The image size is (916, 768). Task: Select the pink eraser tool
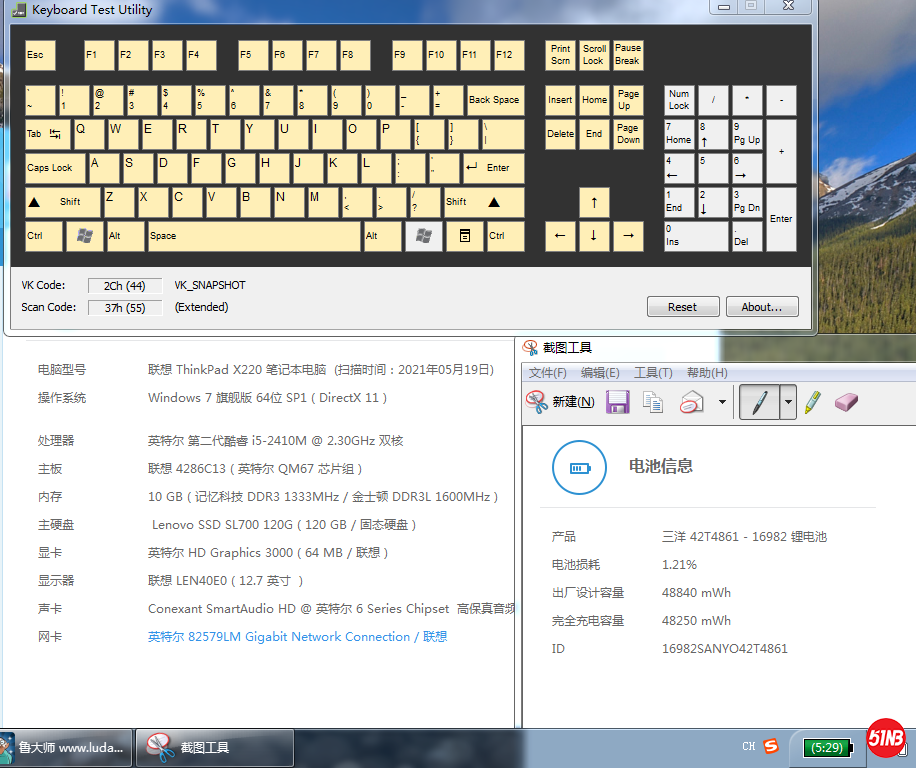(x=846, y=402)
